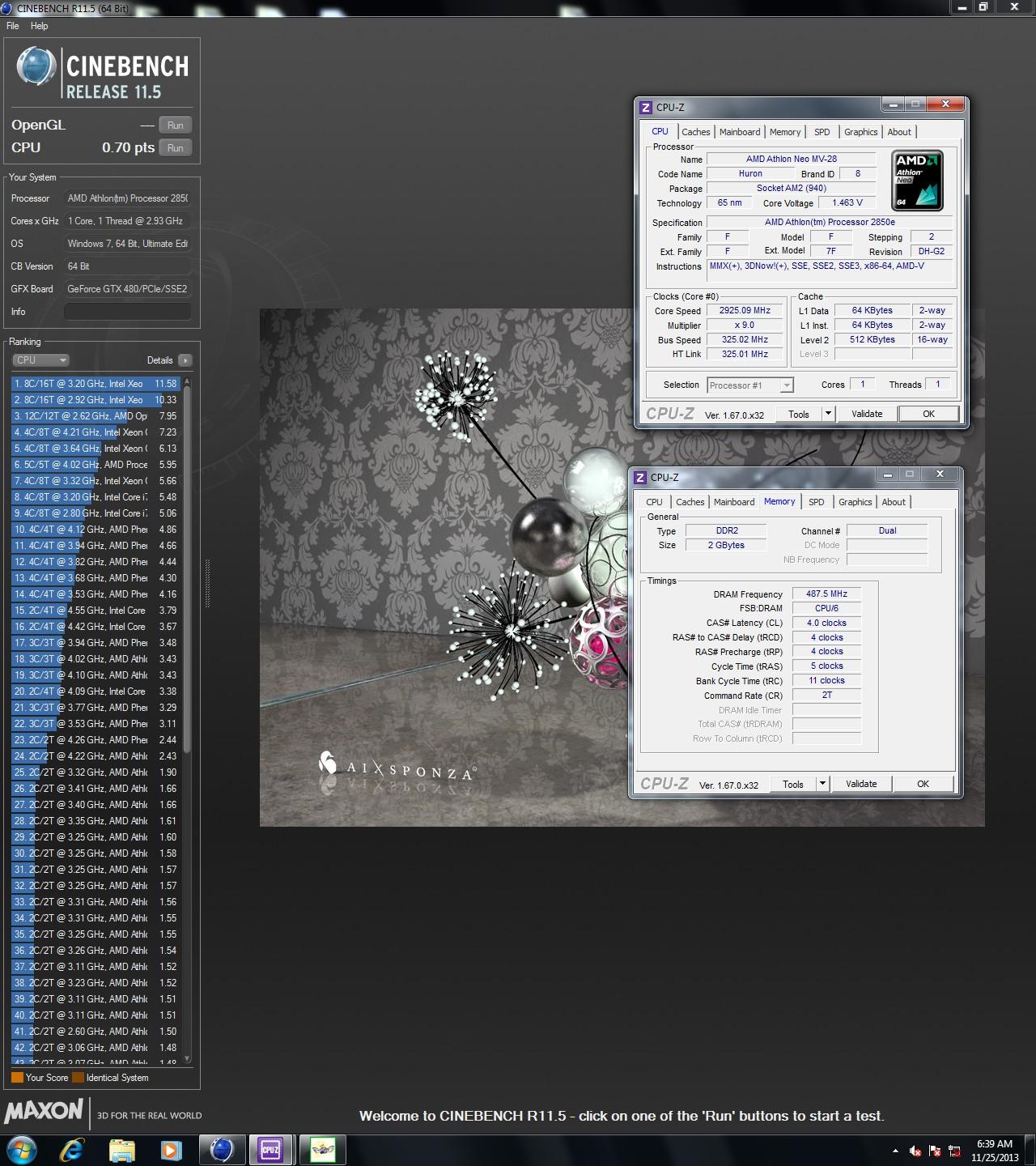1036x1166 pixels.
Task: Switch to SPD tab in upper CPU-Z window
Action: point(822,132)
